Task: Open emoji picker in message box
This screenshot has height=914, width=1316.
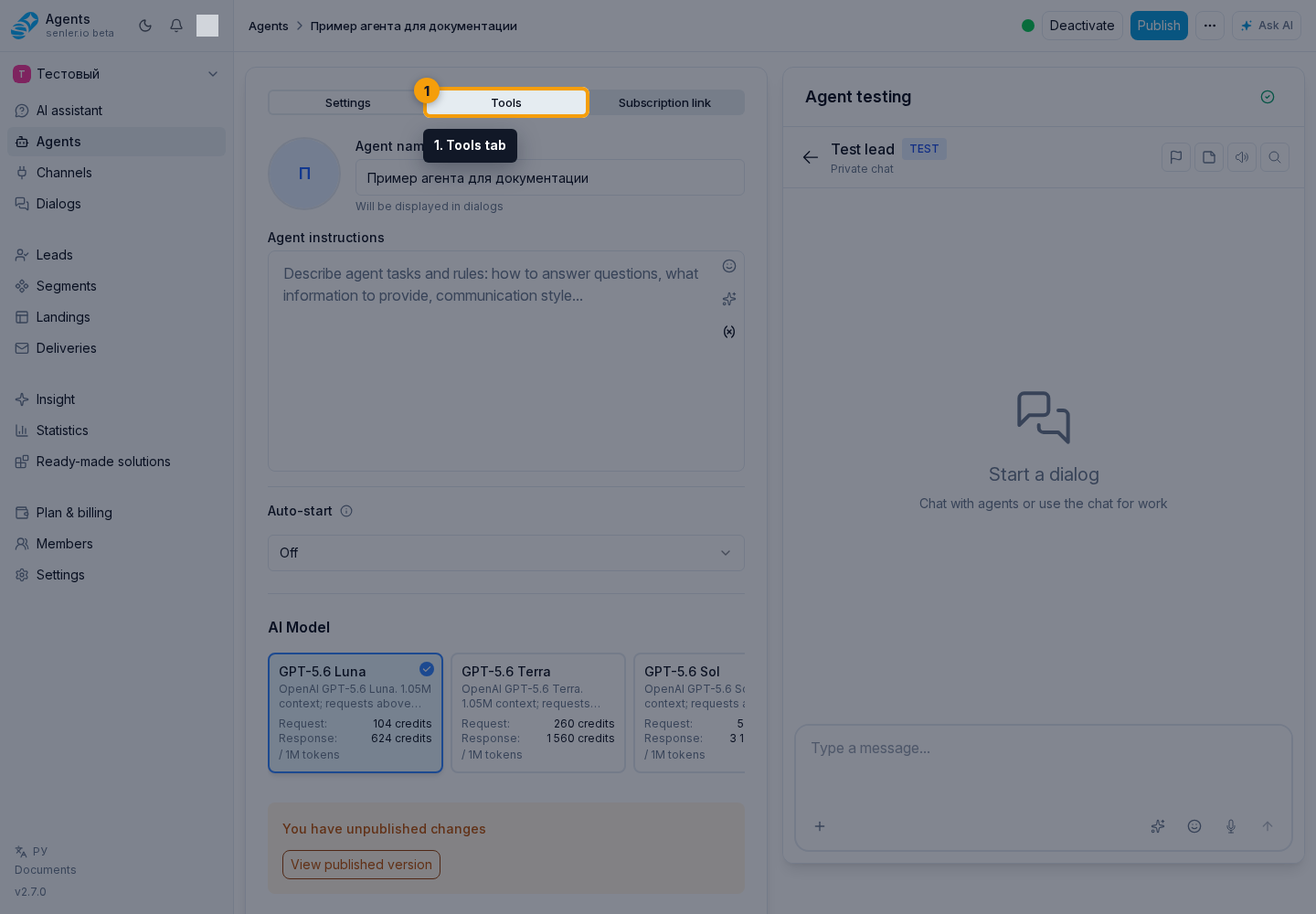Action: [x=1194, y=826]
